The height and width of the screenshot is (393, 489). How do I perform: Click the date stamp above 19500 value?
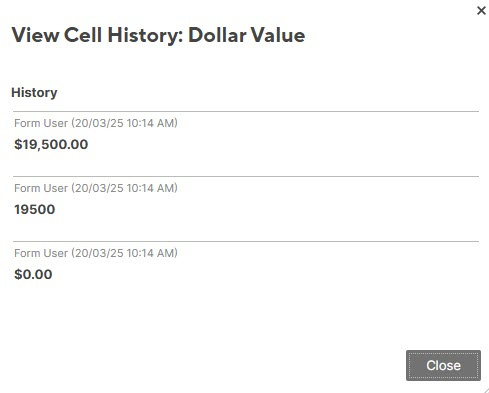[124, 188]
